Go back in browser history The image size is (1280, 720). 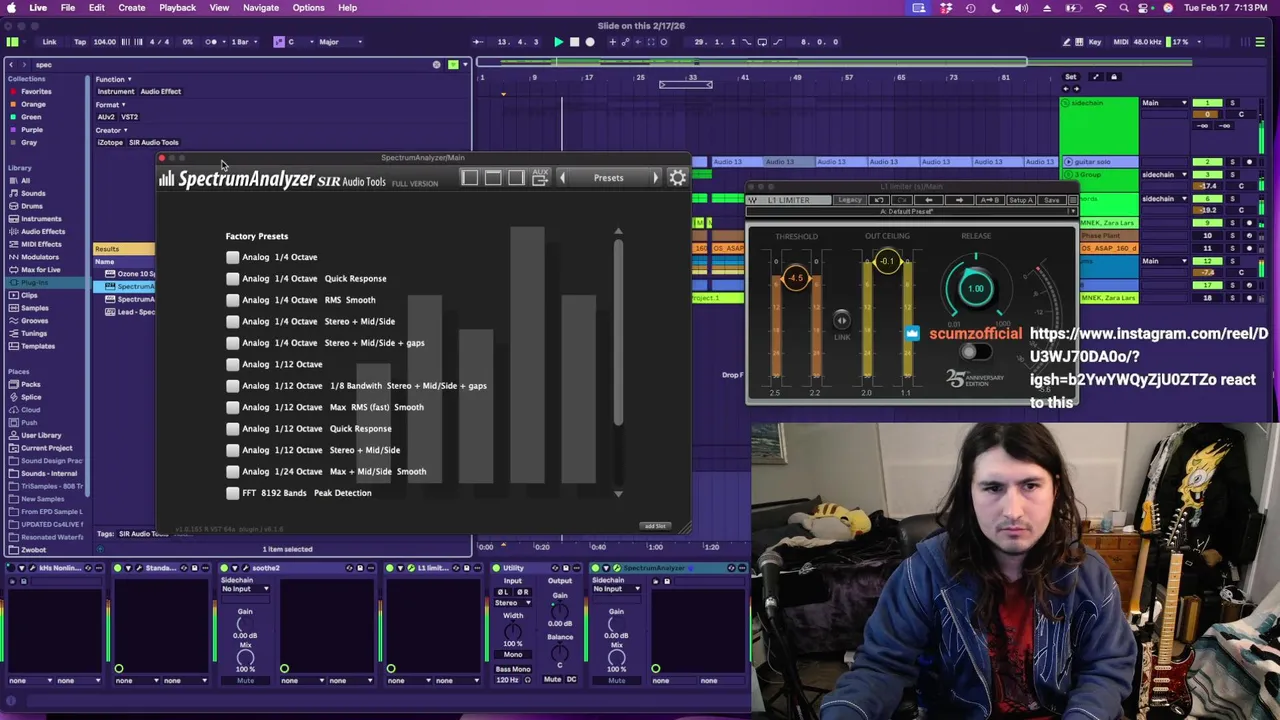11,64
